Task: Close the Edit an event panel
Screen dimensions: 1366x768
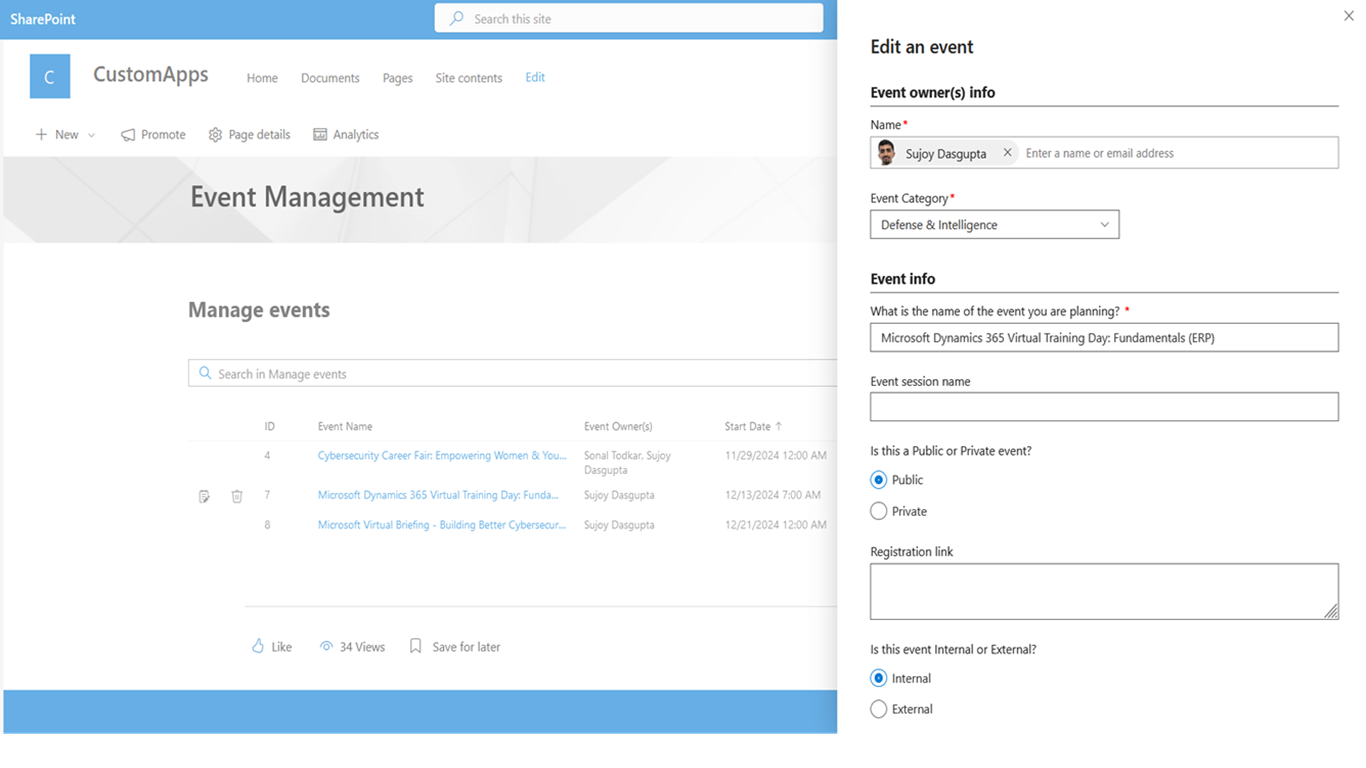Action: click(x=1348, y=16)
